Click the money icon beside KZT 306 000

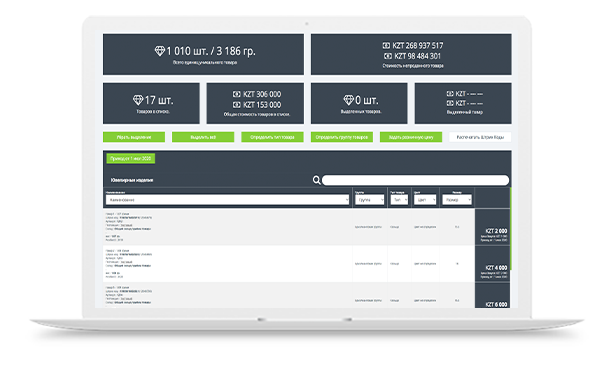(237, 94)
